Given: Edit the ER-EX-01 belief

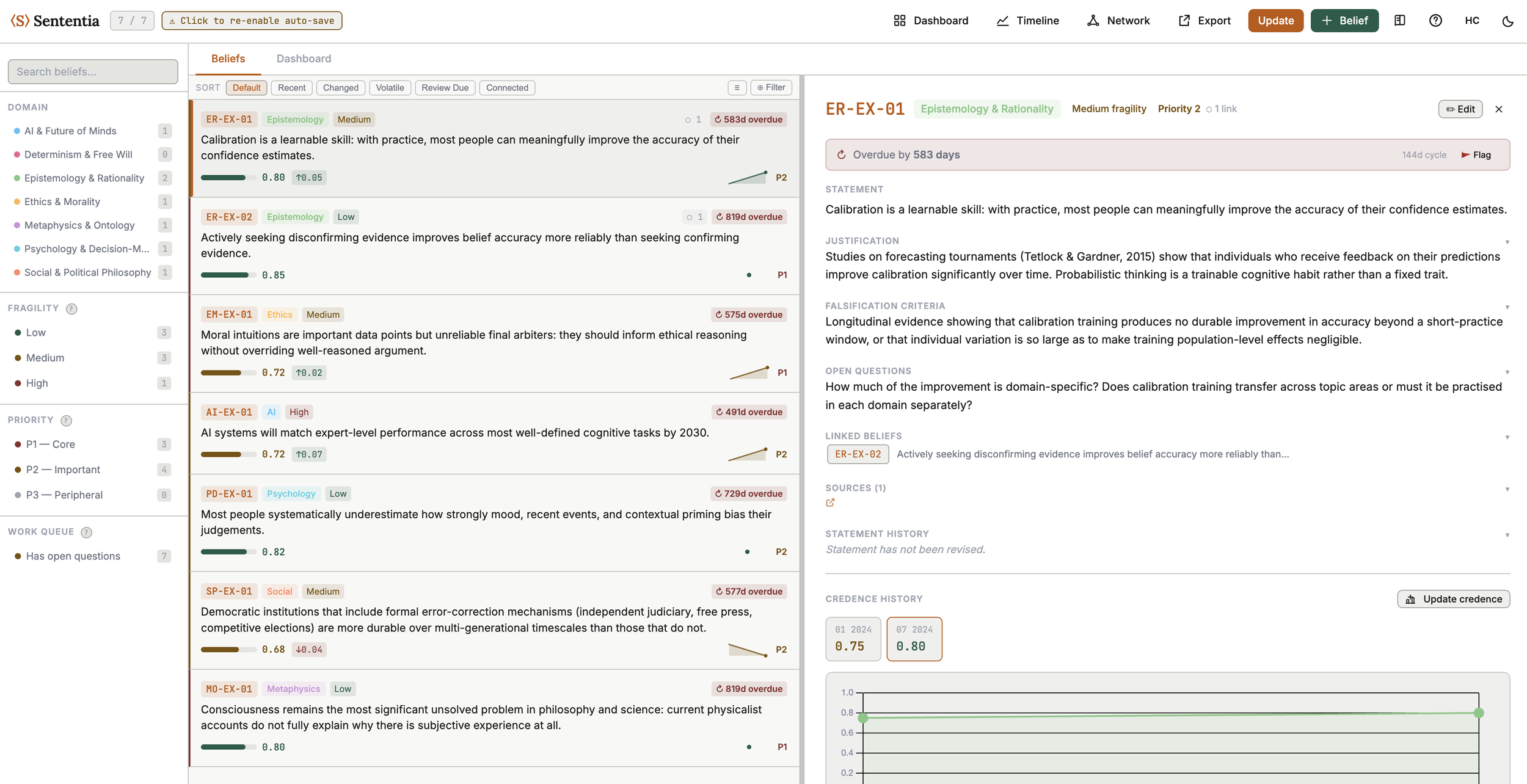Looking at the screenshot, I should click(1460, 109).
